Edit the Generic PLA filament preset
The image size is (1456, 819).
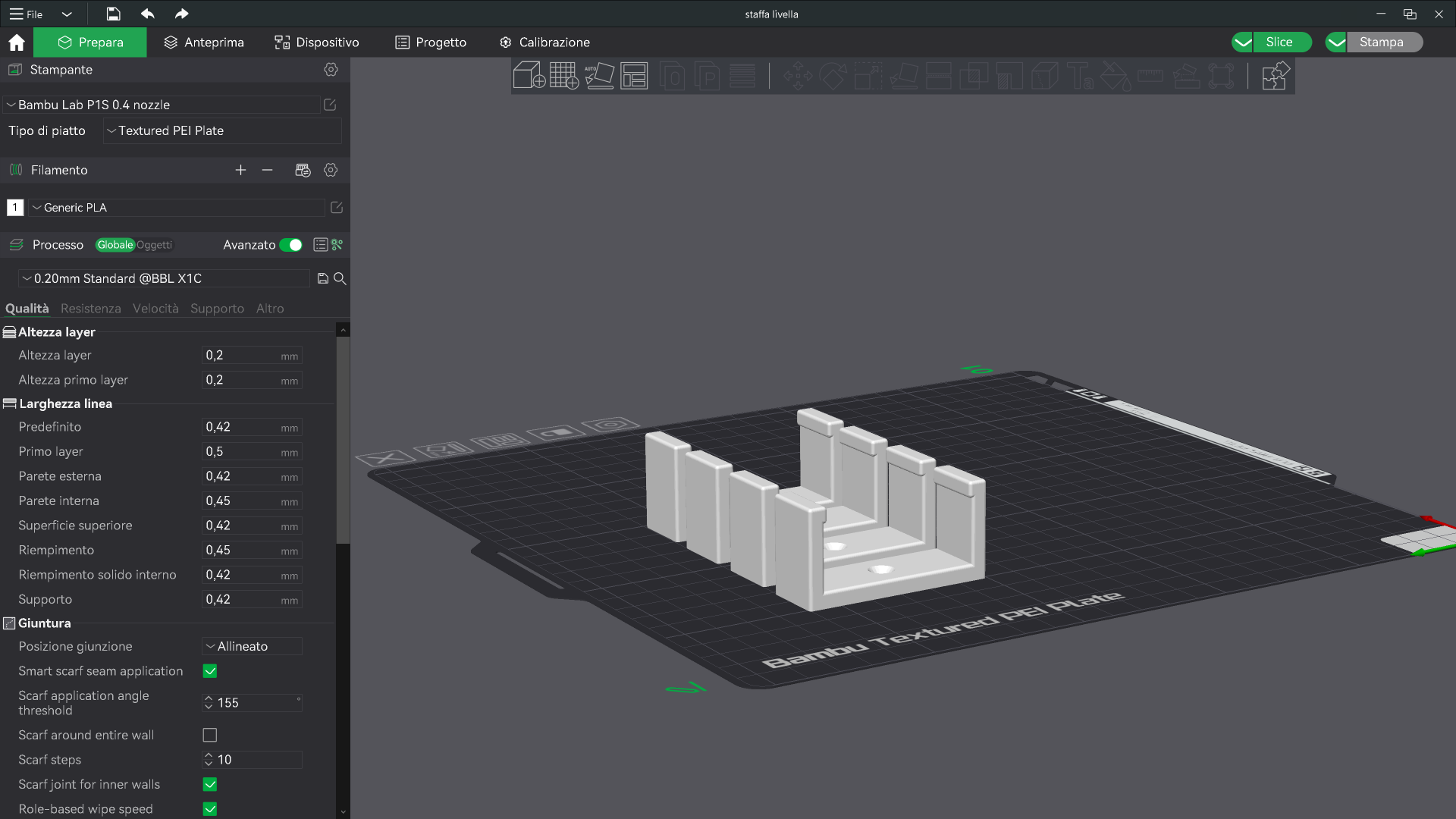click(x=337, y=208)
